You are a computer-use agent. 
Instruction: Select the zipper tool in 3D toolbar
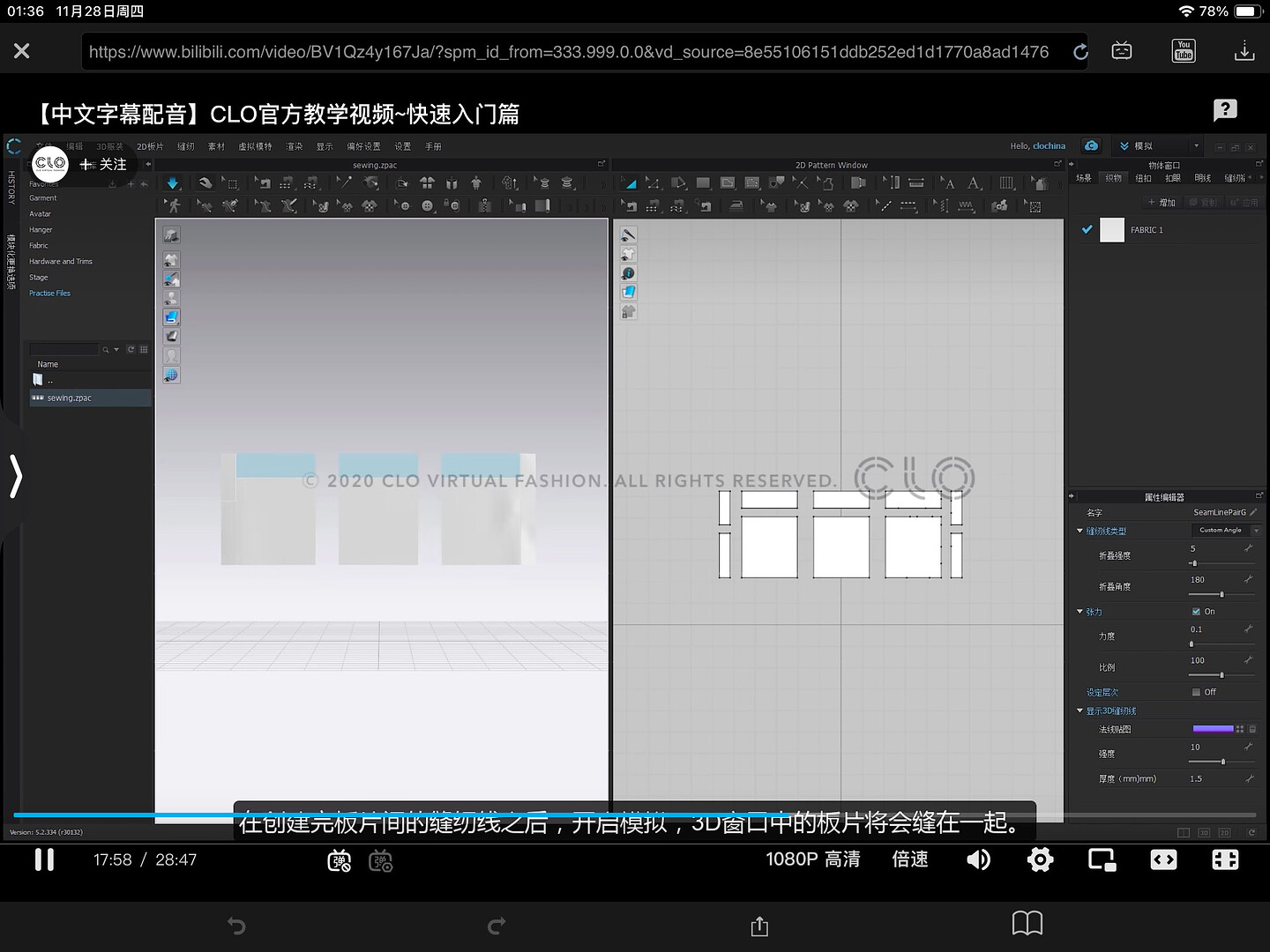[x=485, y=205]
